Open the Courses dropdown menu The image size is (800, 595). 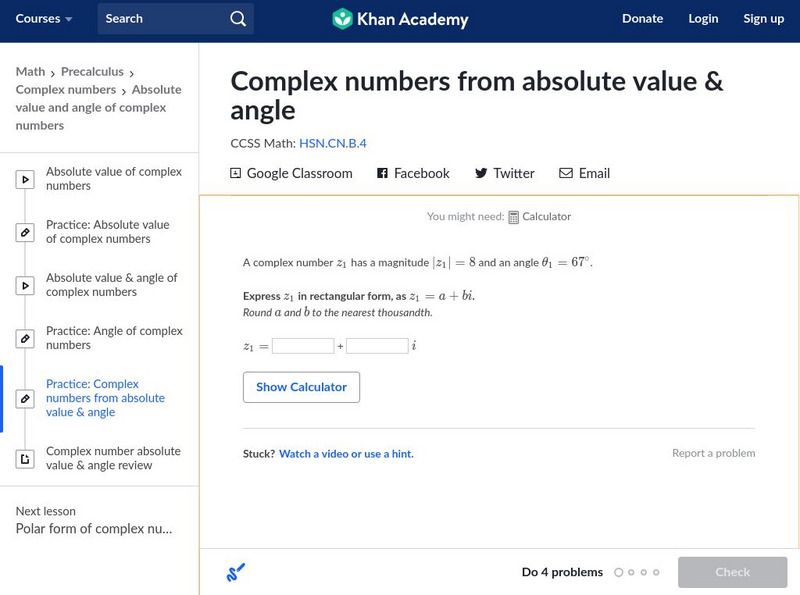tap(44, 19)
